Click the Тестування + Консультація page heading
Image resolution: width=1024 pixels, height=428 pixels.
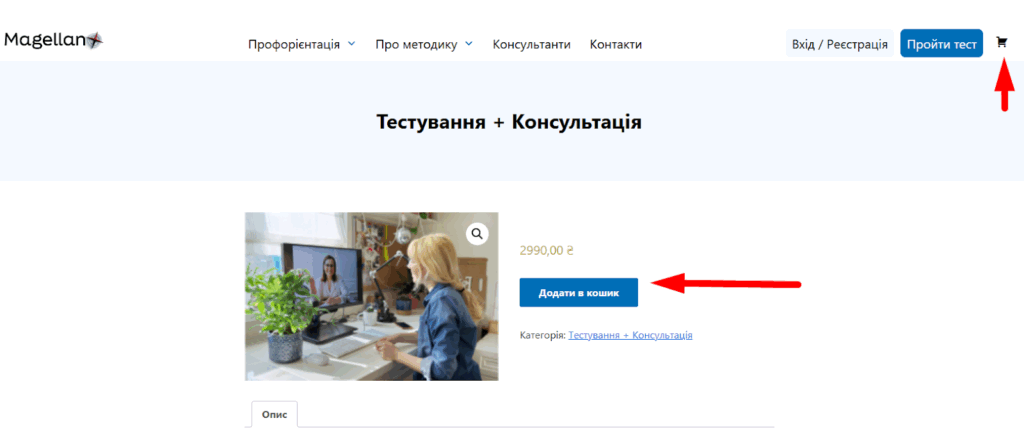coord(508,122)
